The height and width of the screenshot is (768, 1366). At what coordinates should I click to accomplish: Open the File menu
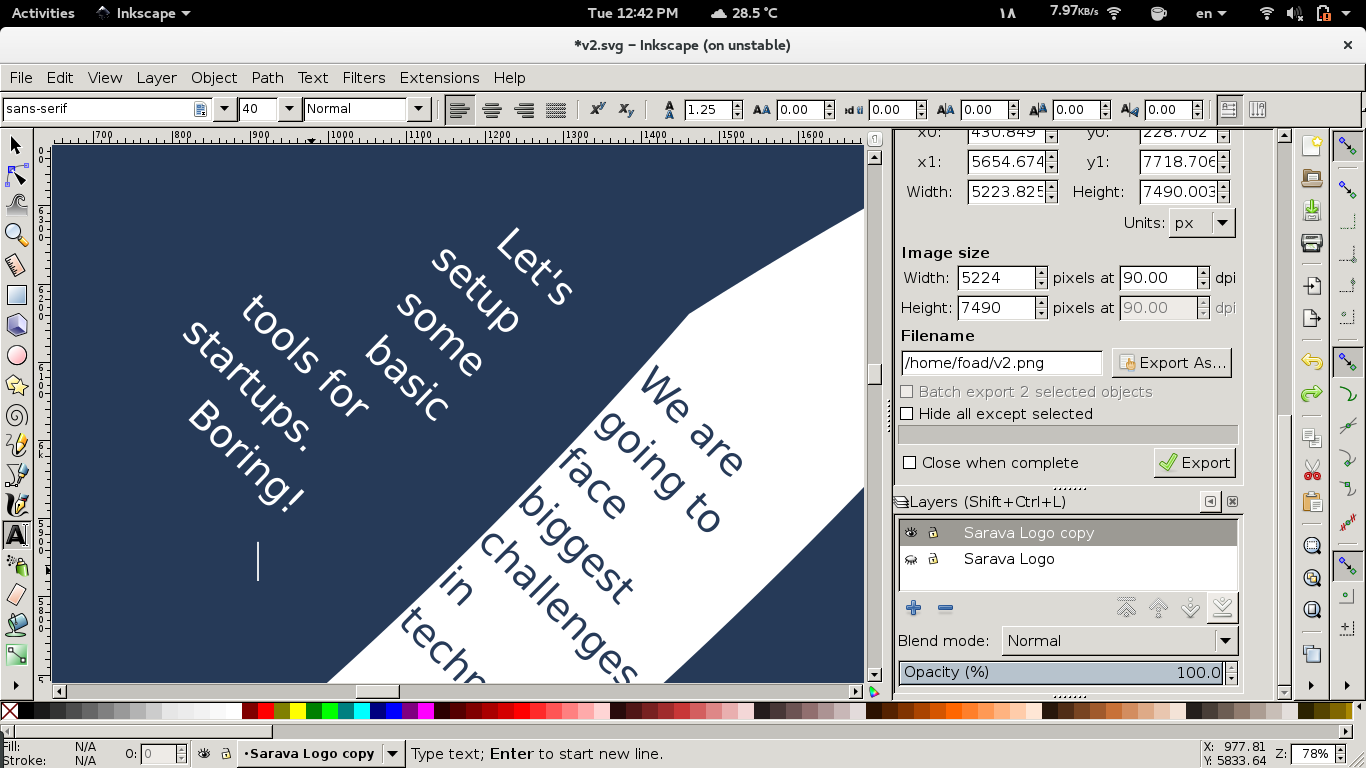[x=20, y=78]
